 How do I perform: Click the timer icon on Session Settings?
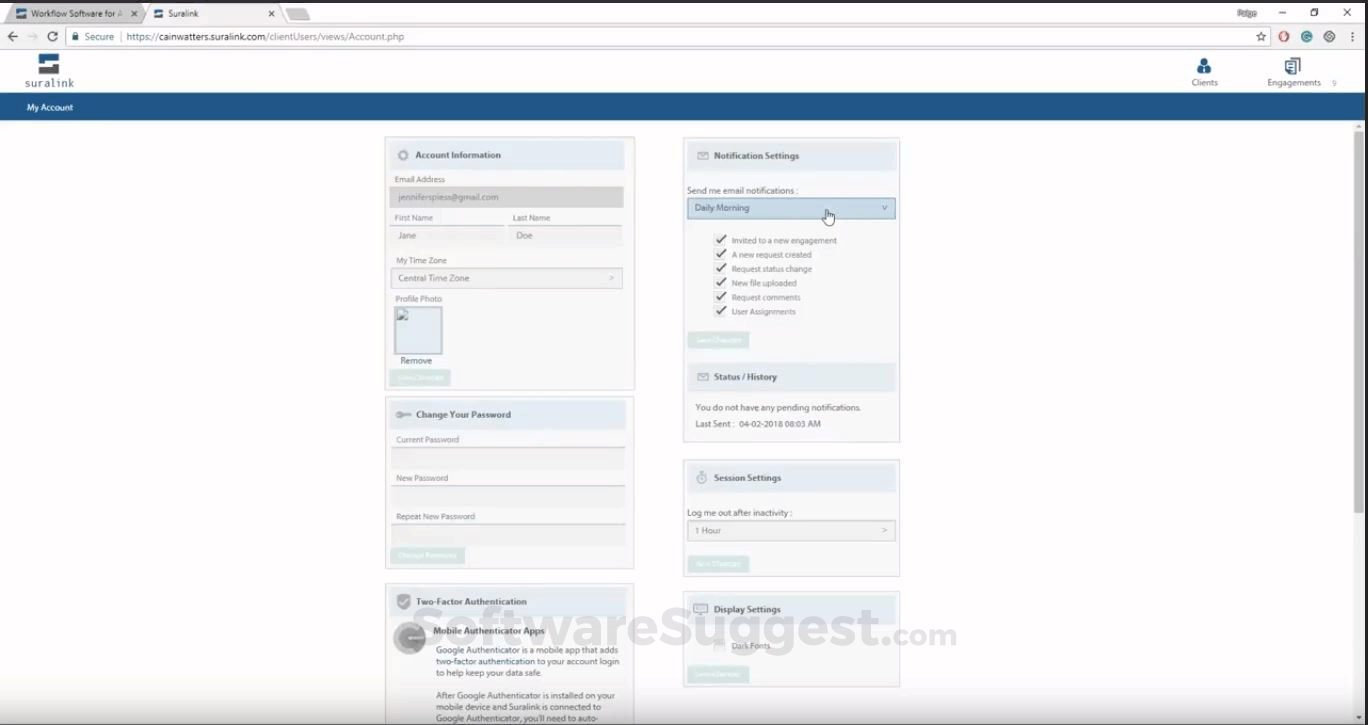[x=703, y=477]
